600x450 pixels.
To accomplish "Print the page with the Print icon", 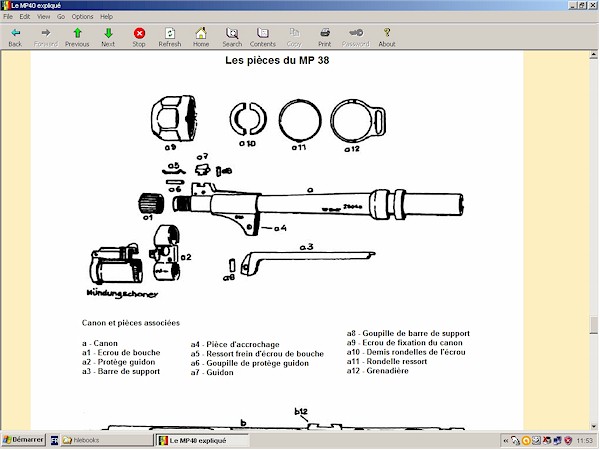I will 325,33.
